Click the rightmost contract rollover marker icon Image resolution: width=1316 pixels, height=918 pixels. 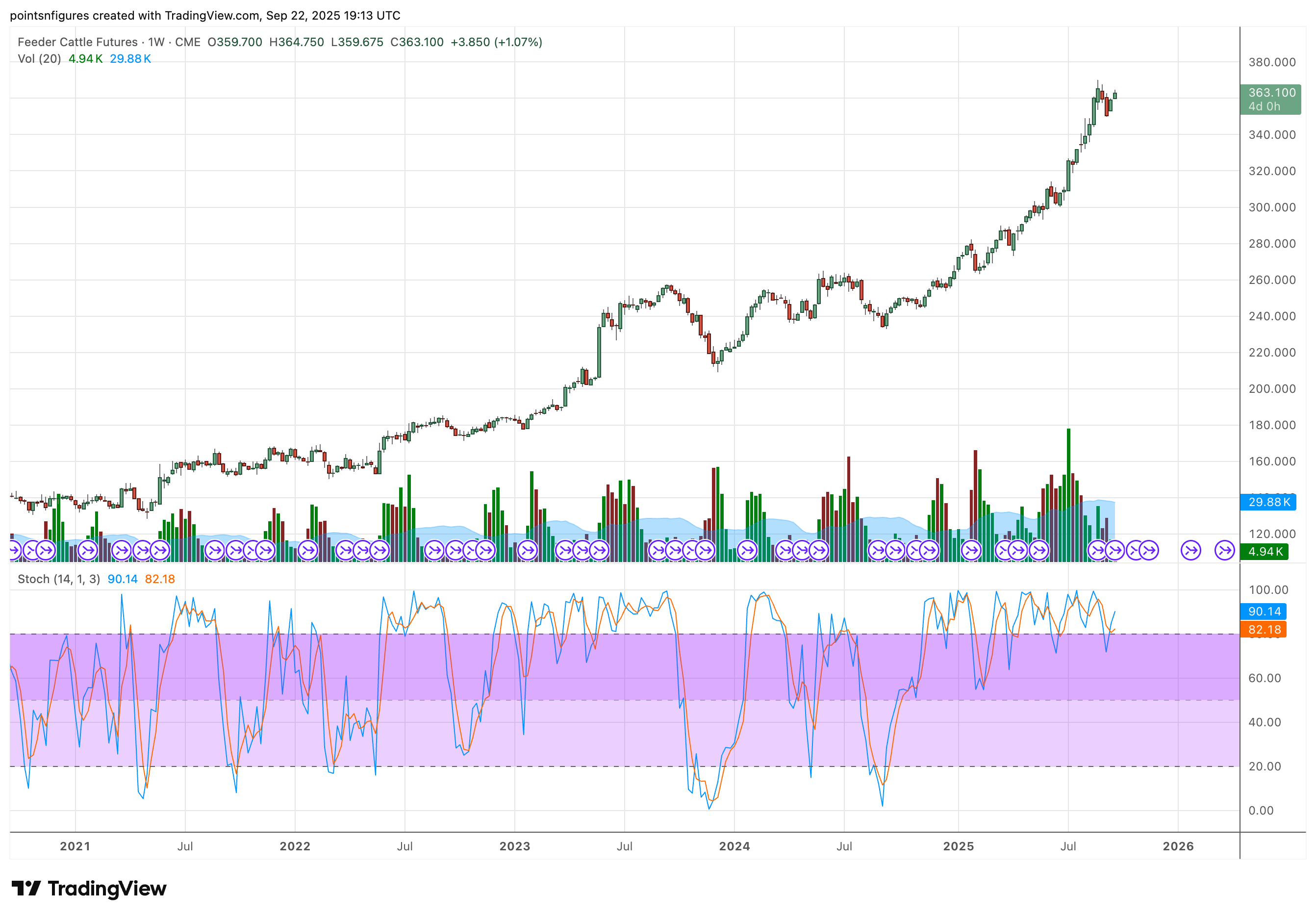[1224, 551]
